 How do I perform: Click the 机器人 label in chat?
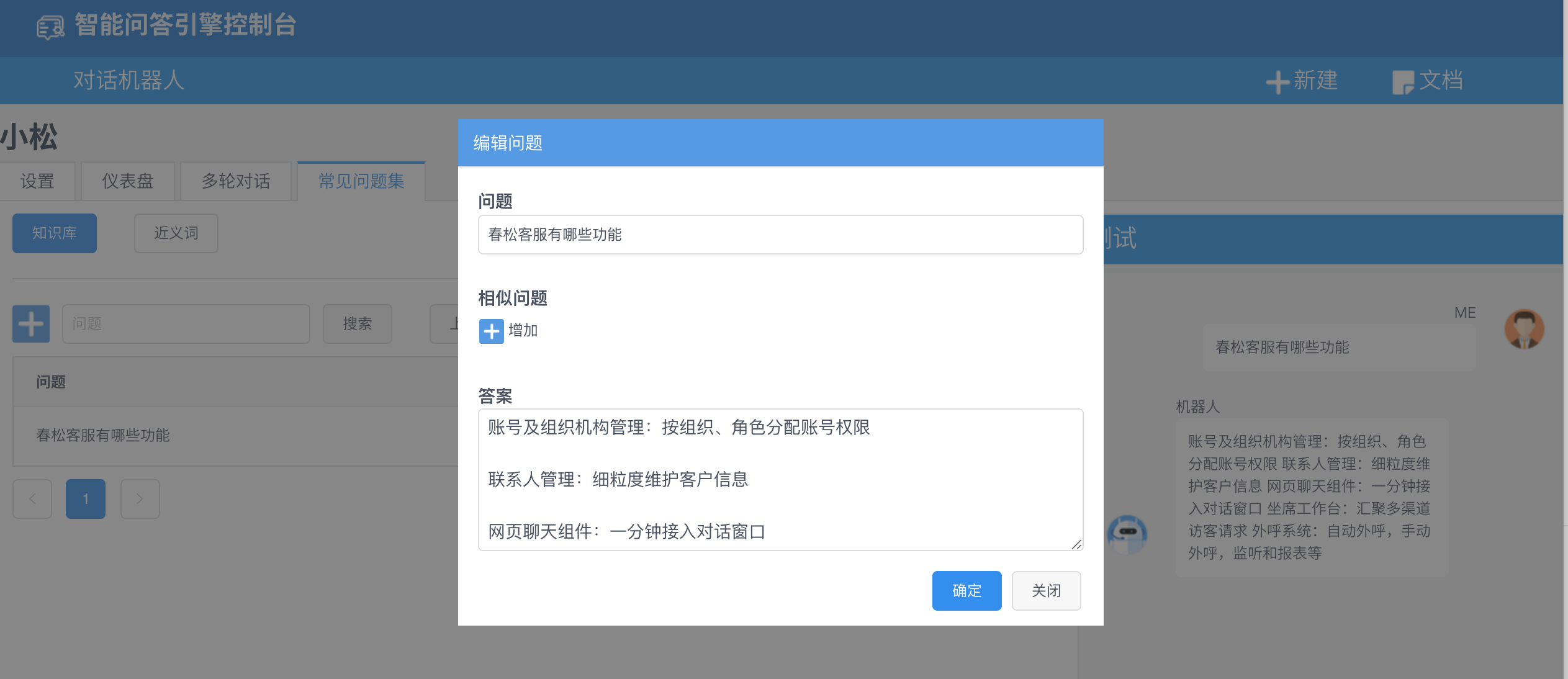click(x=1198, y=407)
